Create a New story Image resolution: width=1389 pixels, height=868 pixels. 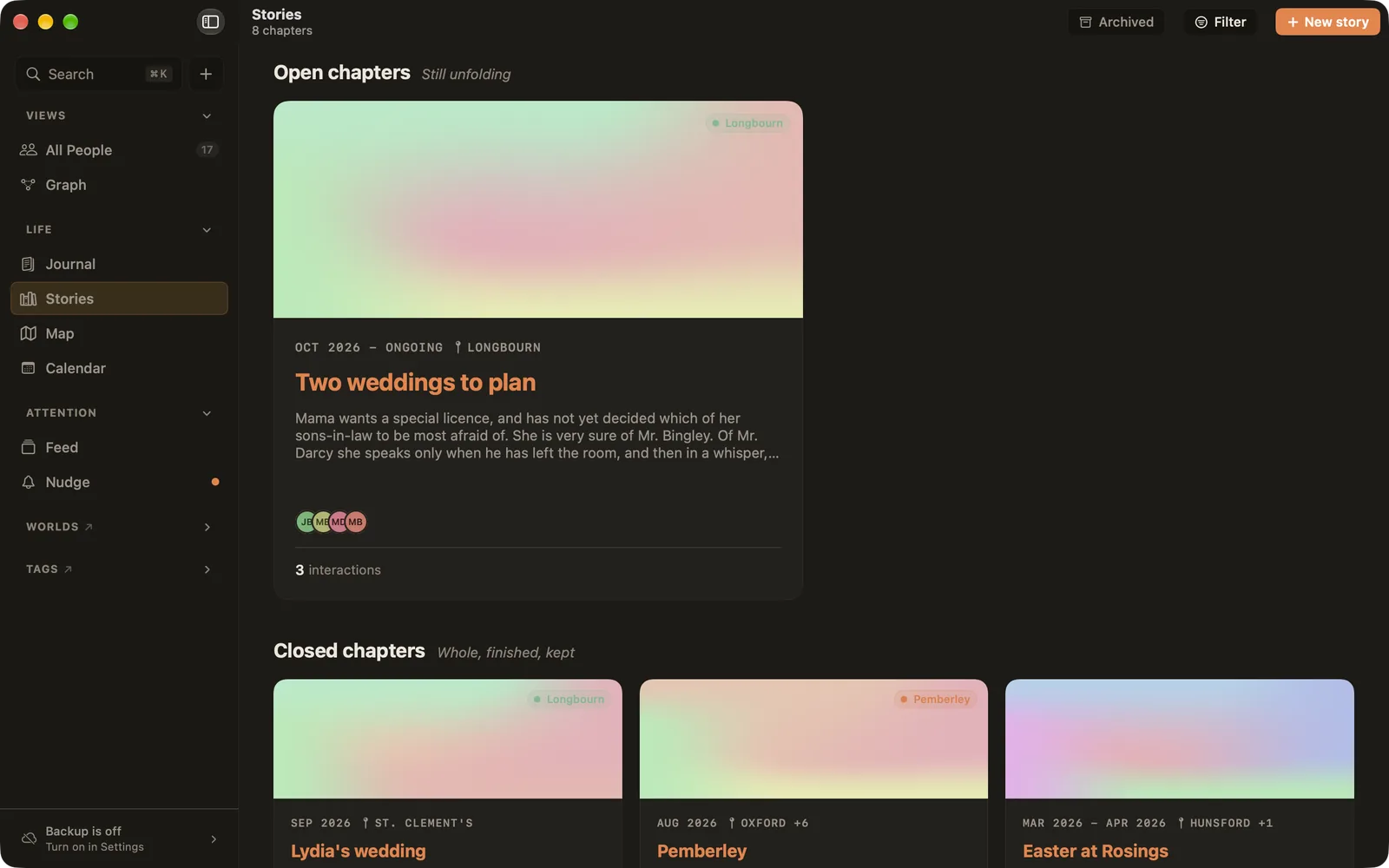(1327, 22)
